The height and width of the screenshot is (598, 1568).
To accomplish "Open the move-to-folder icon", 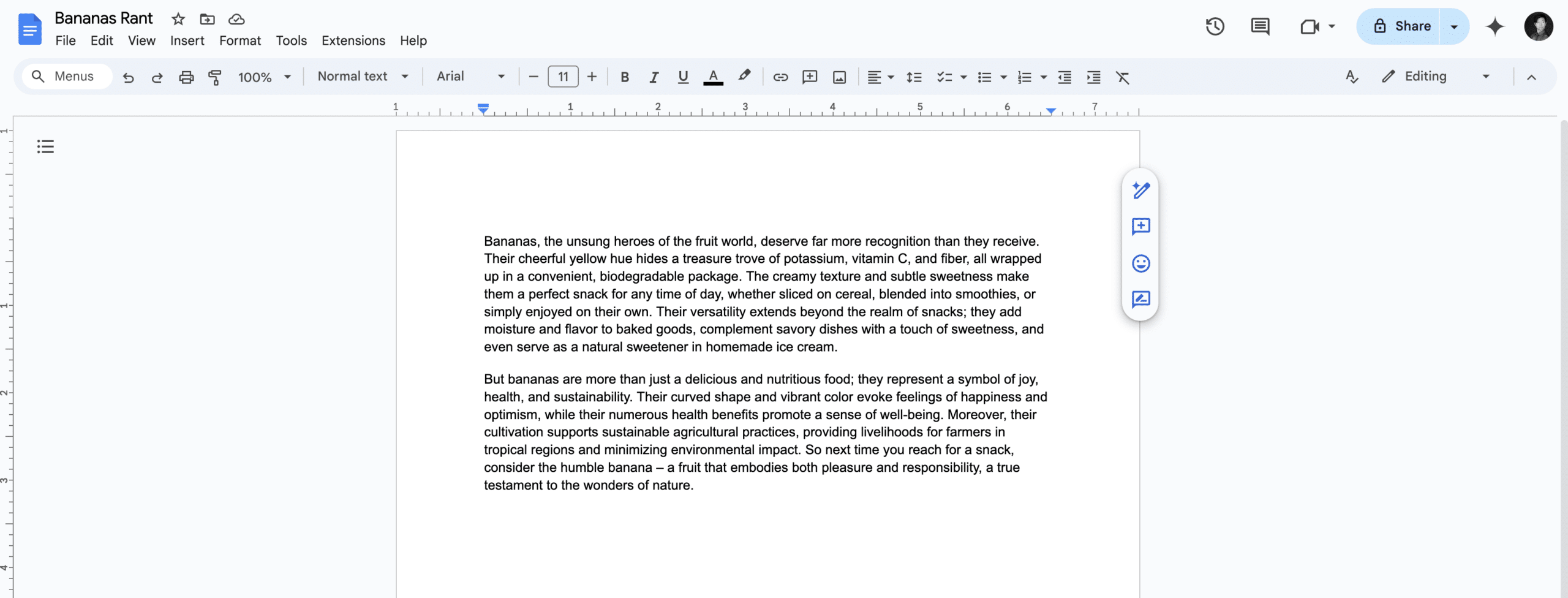I will click(x=208, y=19).
